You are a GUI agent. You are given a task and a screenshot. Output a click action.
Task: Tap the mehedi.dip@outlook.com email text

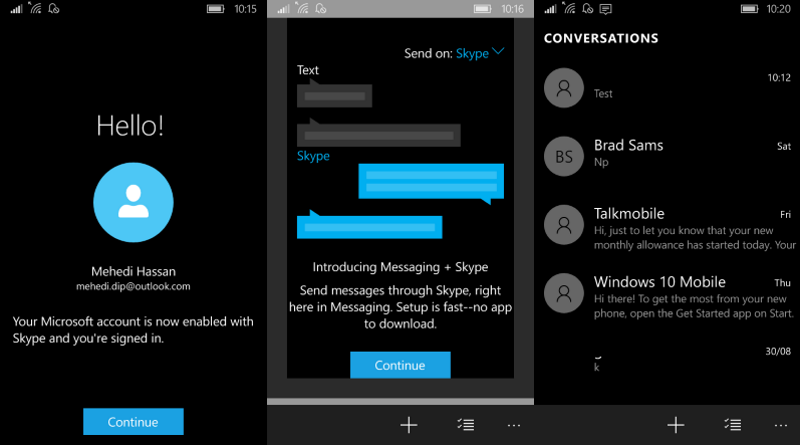tap(133, 286)
